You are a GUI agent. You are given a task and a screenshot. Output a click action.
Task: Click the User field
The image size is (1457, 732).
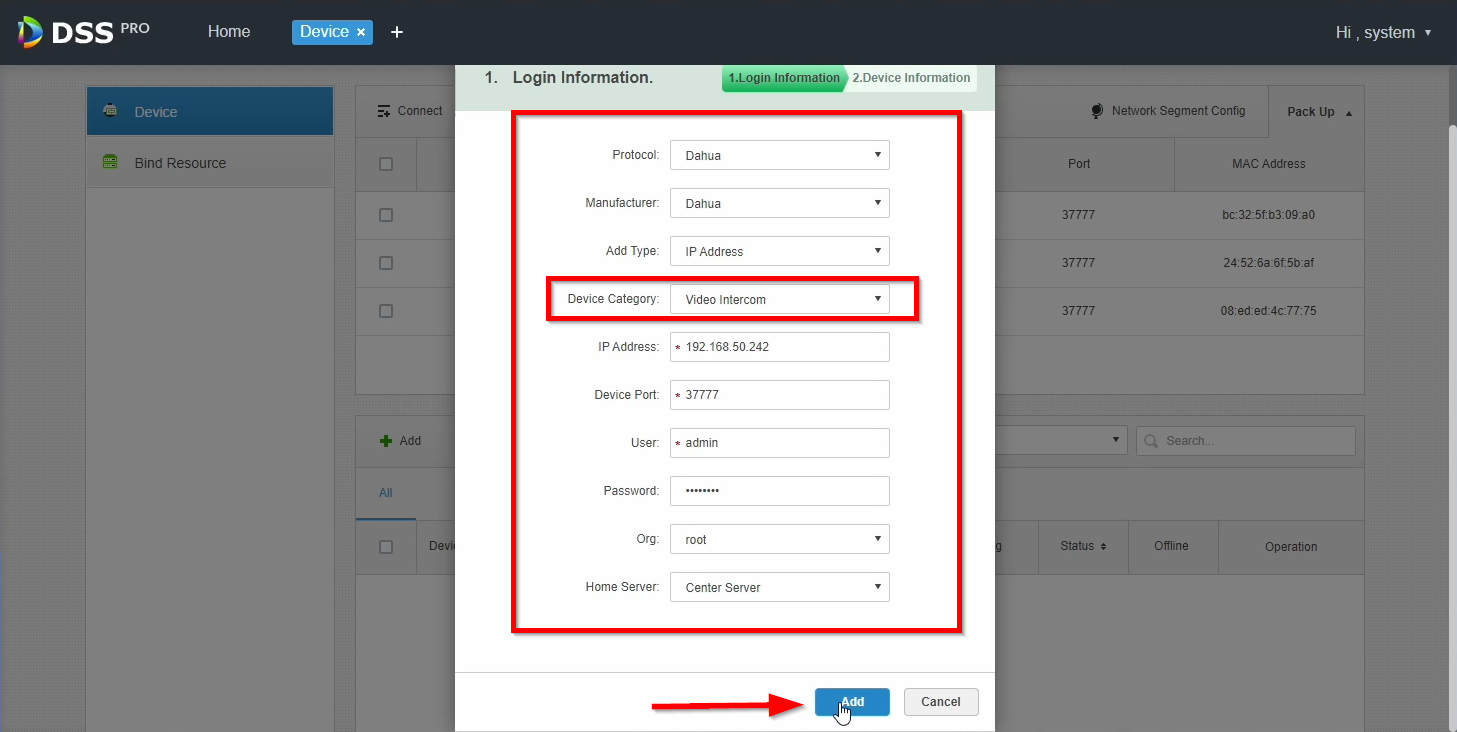coord(780,443)
